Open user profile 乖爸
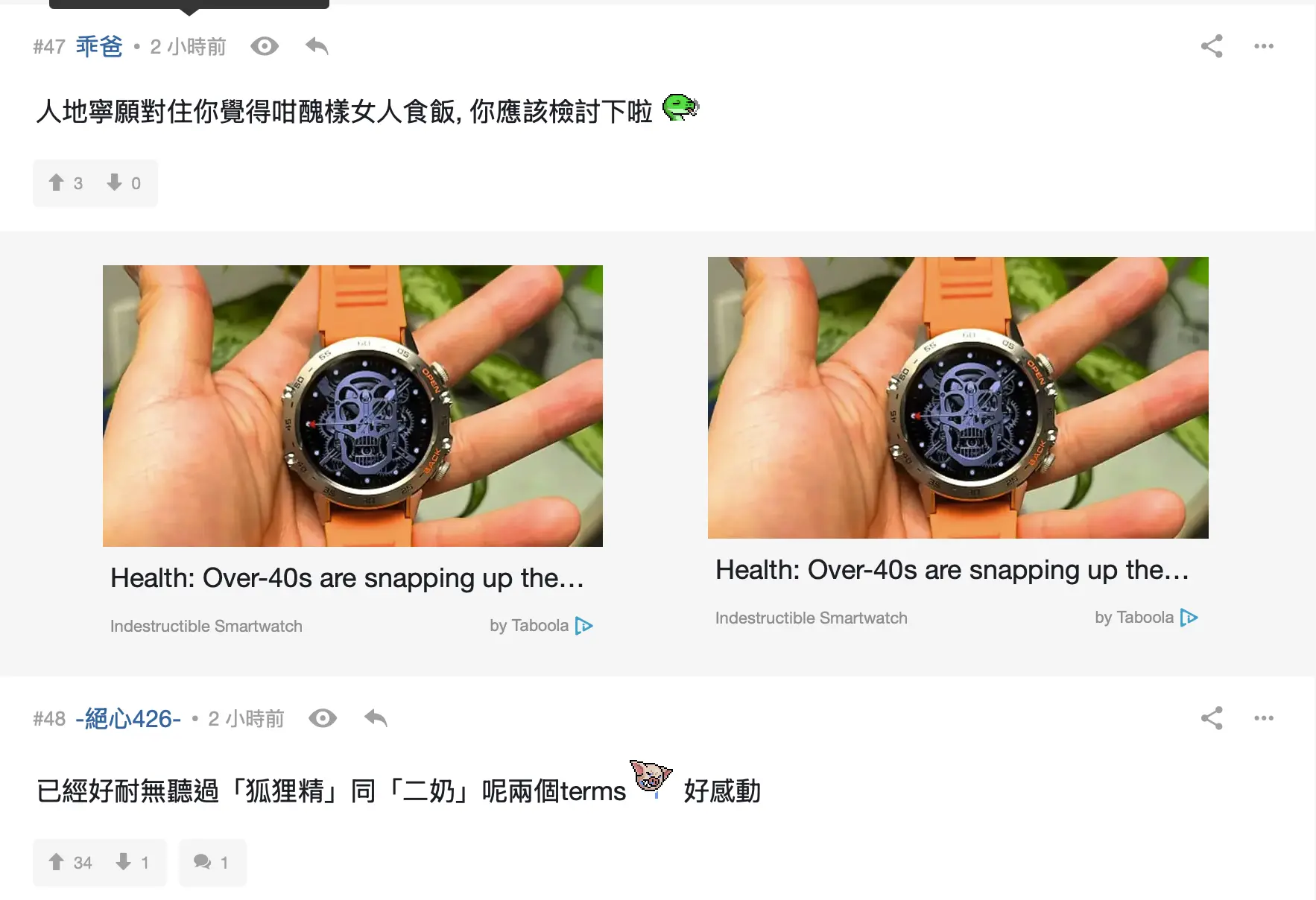1316x900 pixels. [99, 46]
